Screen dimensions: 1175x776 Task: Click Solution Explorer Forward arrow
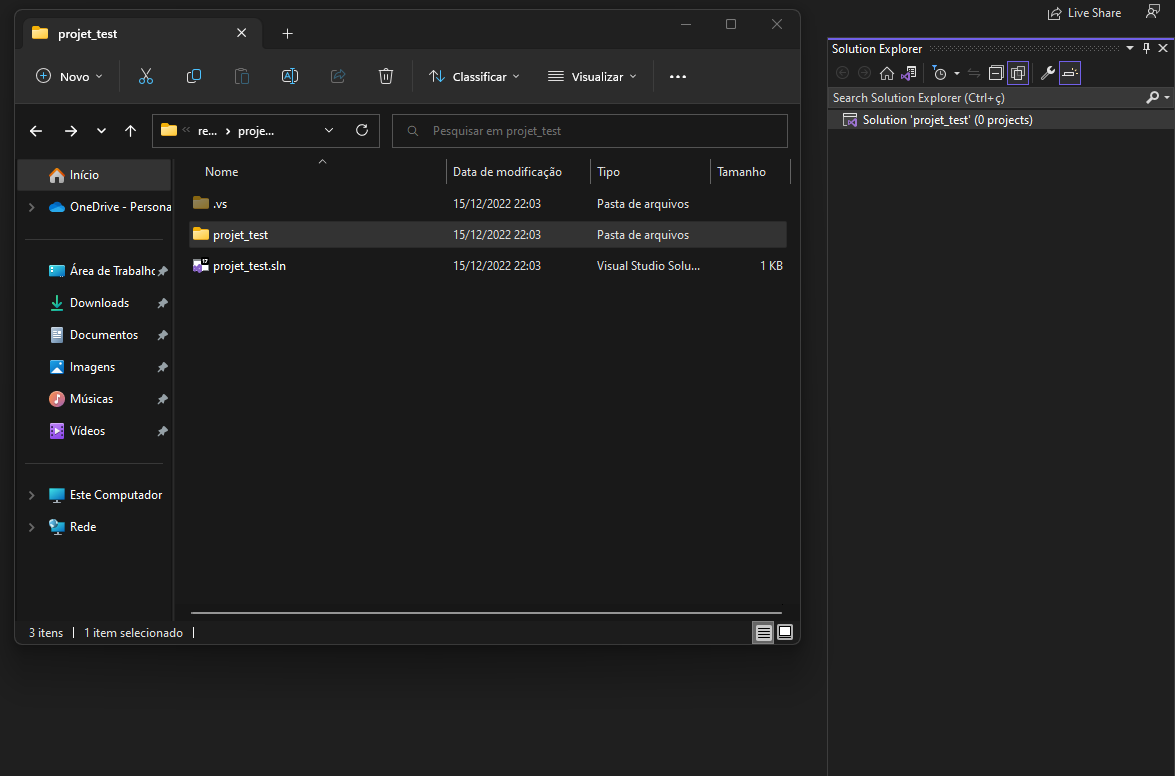[864, 73]
